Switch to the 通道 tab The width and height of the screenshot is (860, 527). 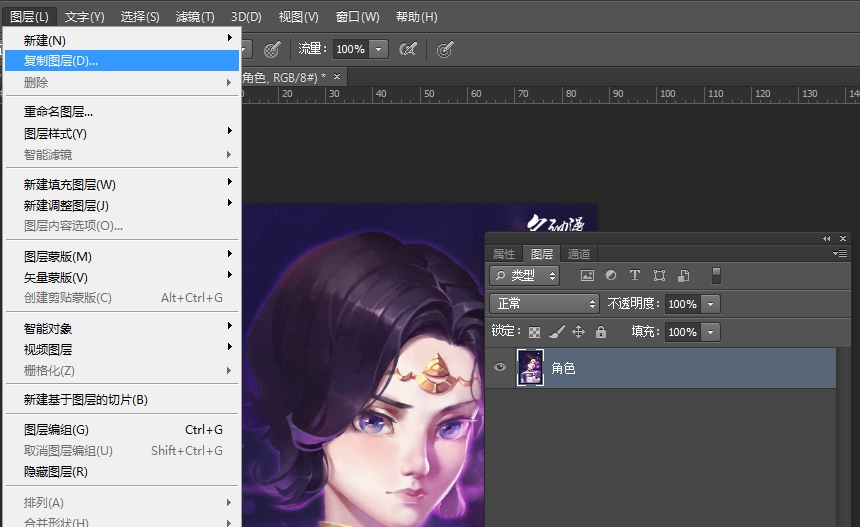pyautogui.click(x=579, y=254)
